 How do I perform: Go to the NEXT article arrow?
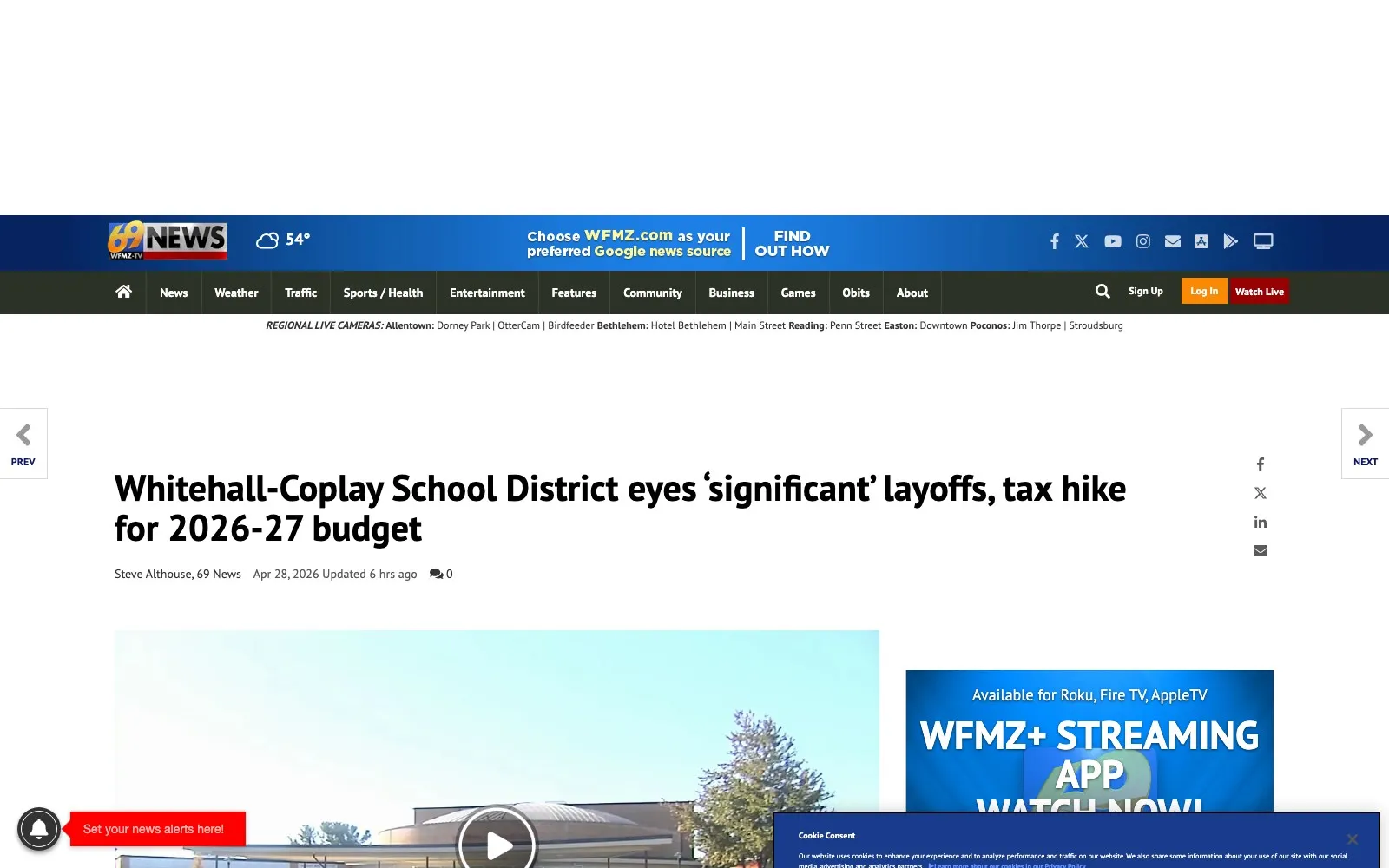pyautogui.click(x=1366, y=444)
